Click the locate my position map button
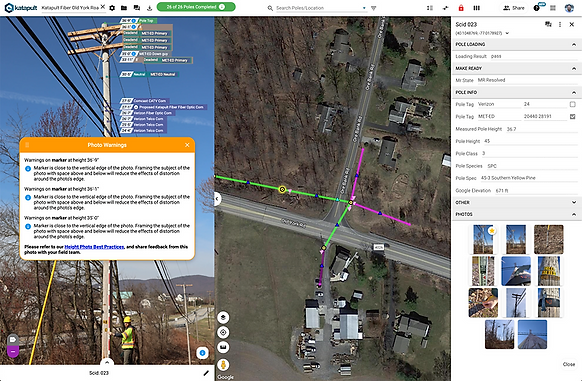Image resolution: width=582 pixels, height=381 pixels. tap(223, 332)
